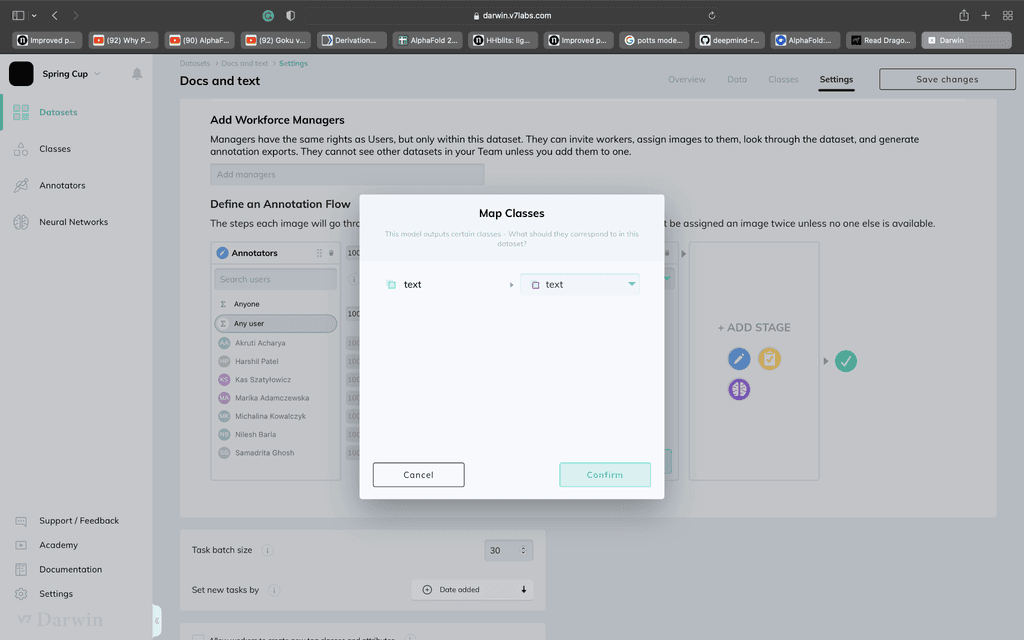The image size is (1024, 640).
Task: Click the green Complete stage checkmark icon
Action: tap(846, 361)
